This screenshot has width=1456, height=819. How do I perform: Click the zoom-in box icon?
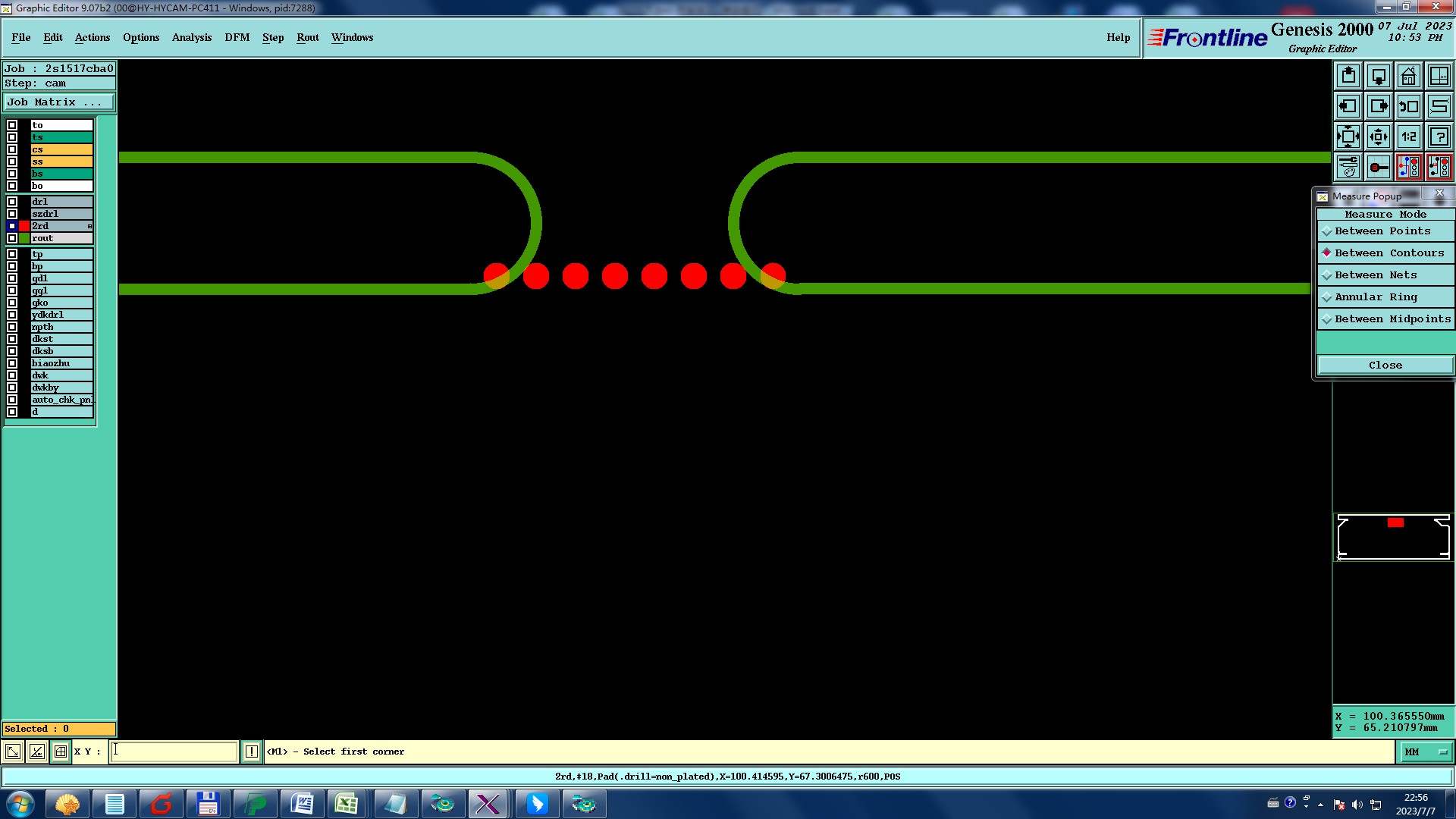pyautogui.click(x=1348, y=136)
